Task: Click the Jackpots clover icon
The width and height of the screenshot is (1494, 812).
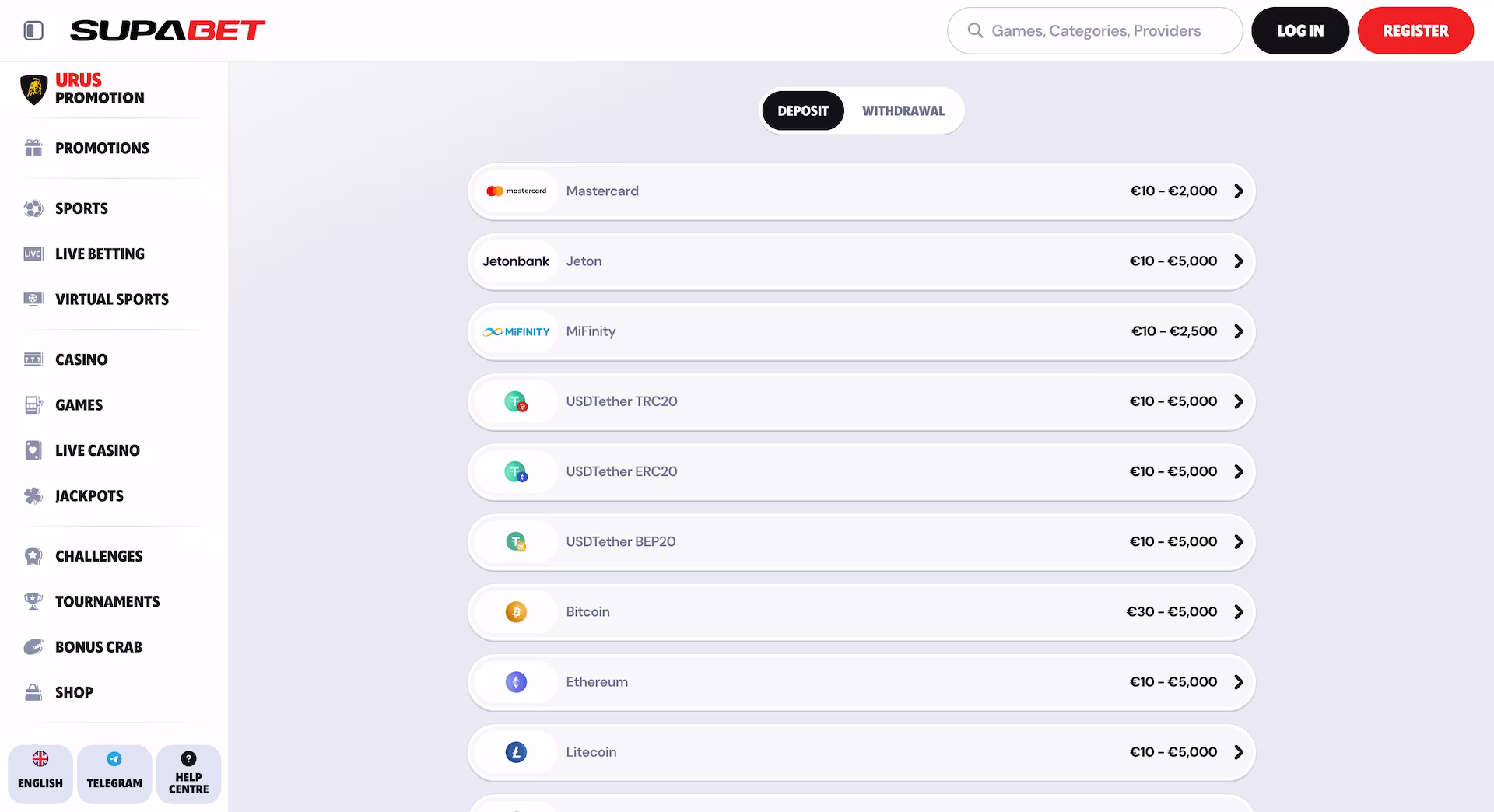Action: 33,495
